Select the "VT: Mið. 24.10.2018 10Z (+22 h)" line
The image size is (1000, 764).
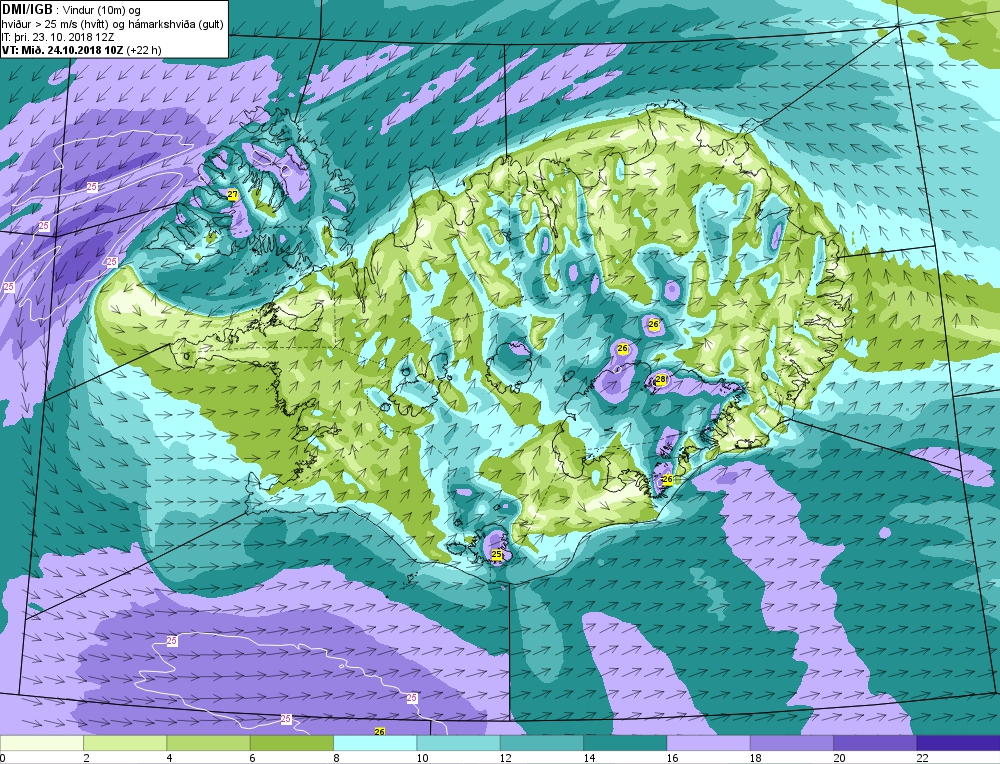pos(82,50)
